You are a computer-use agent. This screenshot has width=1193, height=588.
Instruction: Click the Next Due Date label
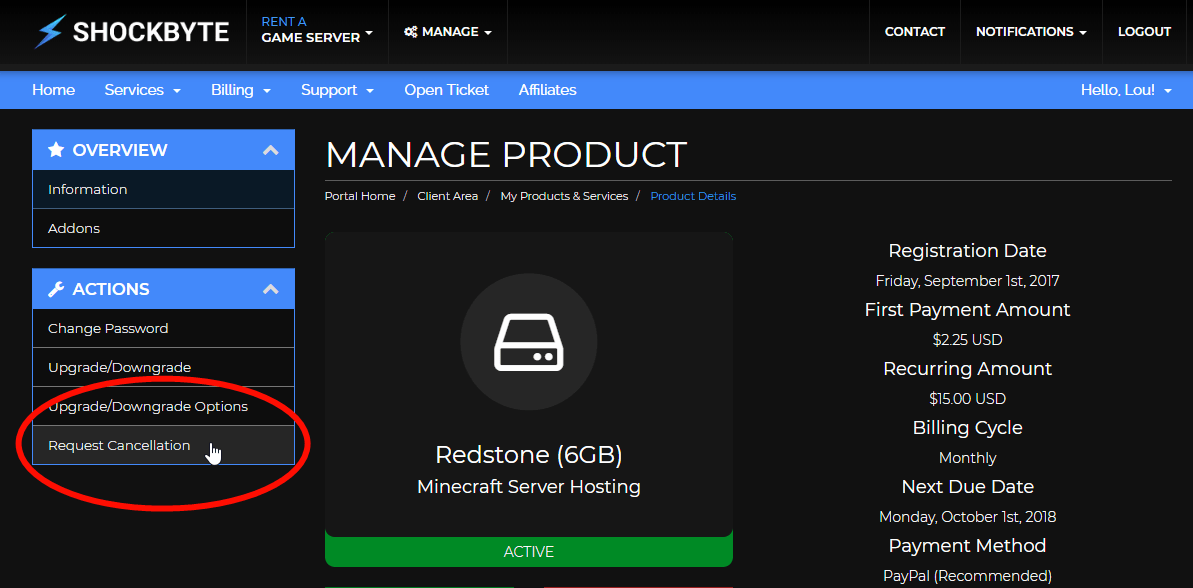(967, 486)
